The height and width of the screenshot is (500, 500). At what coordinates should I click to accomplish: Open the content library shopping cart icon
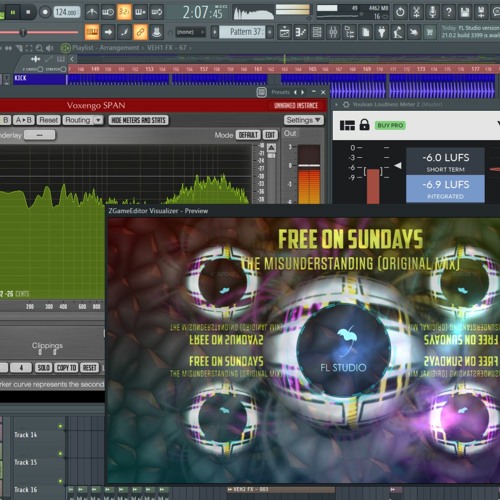(430, 32)
